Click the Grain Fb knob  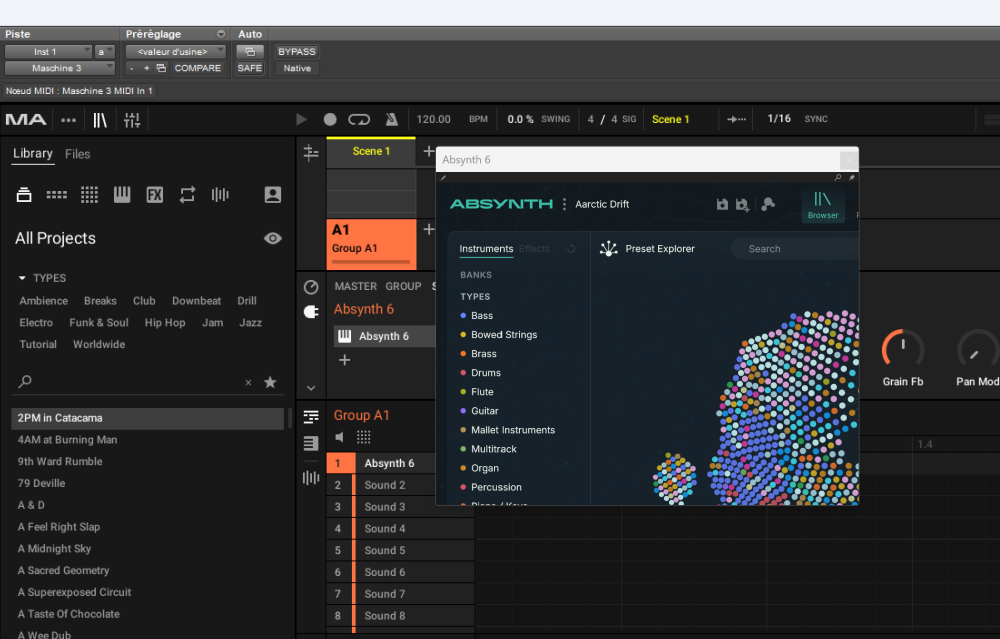tap(902, 349)
